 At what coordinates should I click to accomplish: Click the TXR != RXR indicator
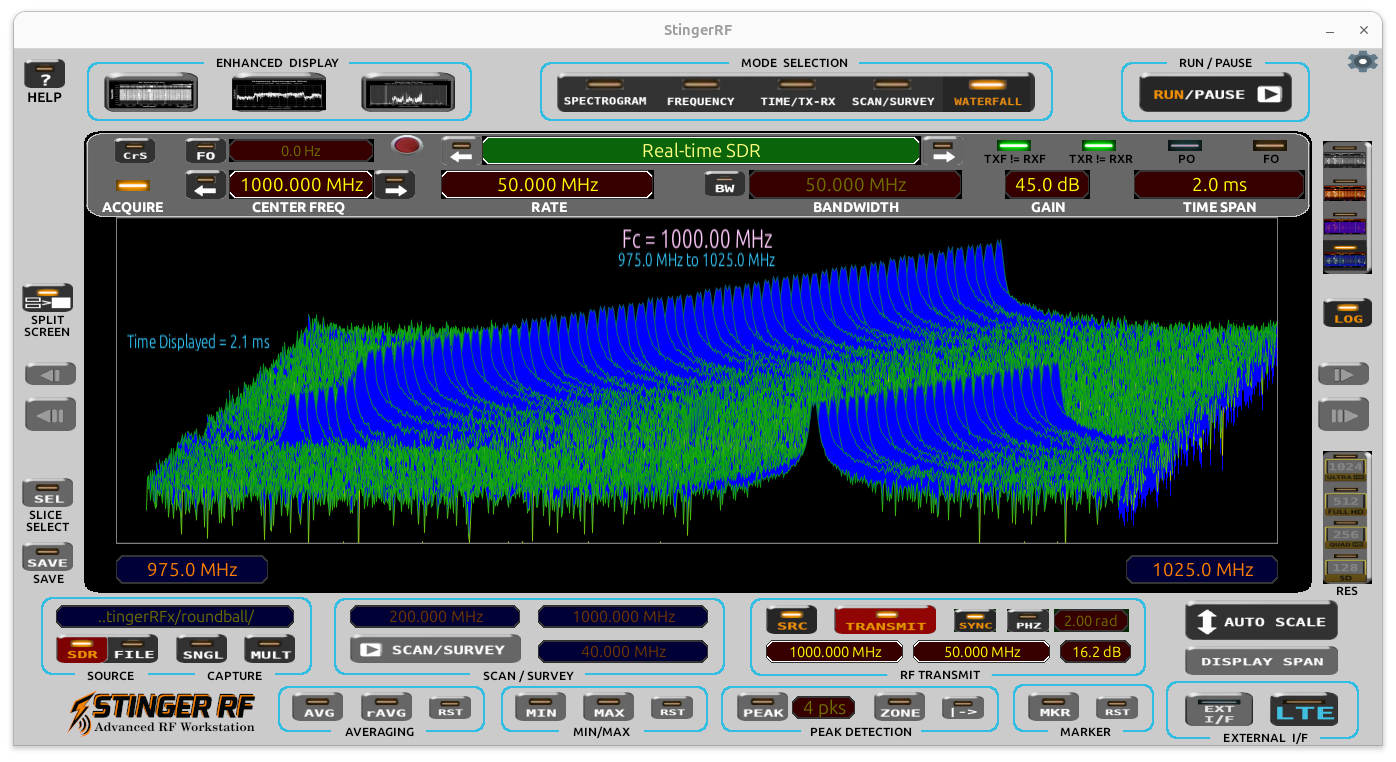1099,146
